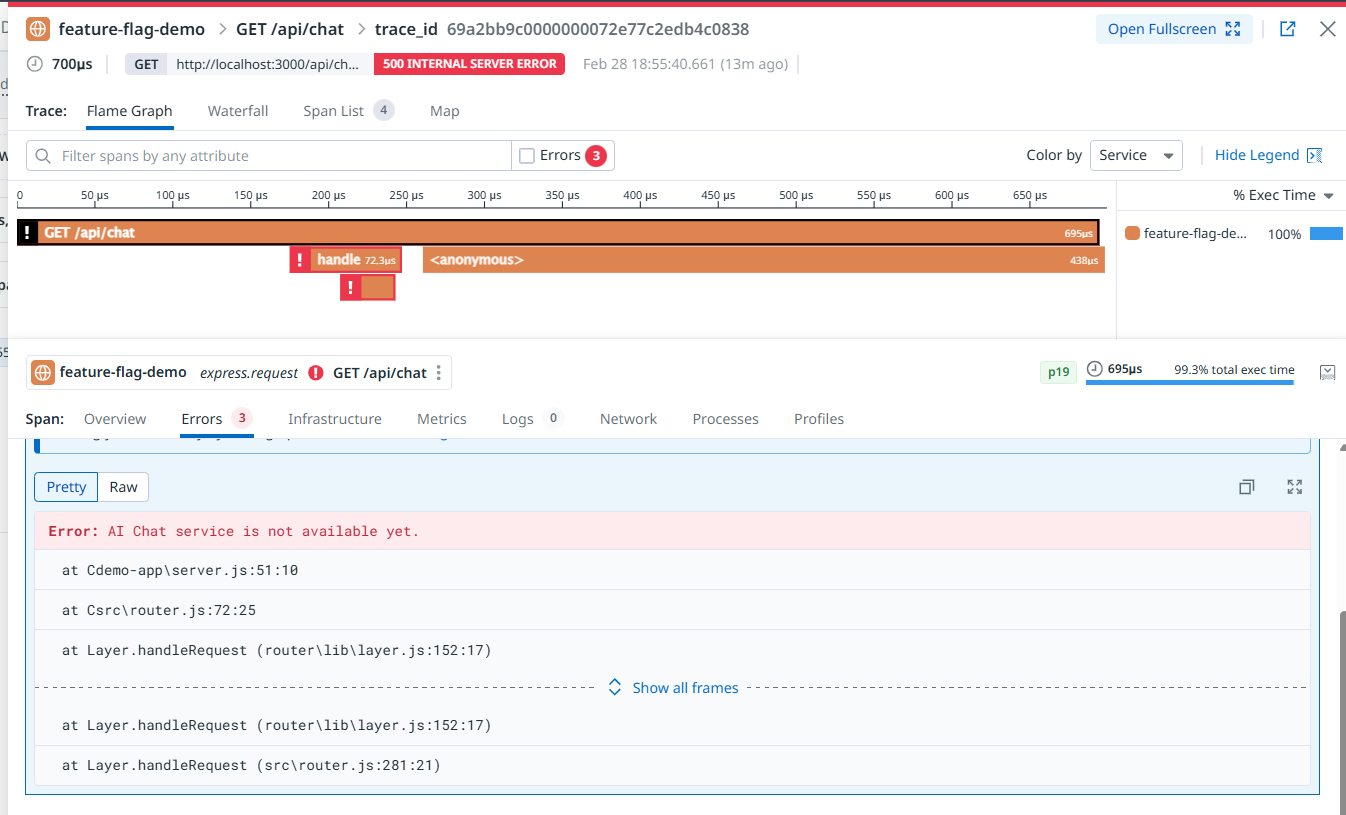This screenshot has width=1346, height=815.
Task: Click the feature-flag-demo legend color swatch
Action: [1132, 233]
